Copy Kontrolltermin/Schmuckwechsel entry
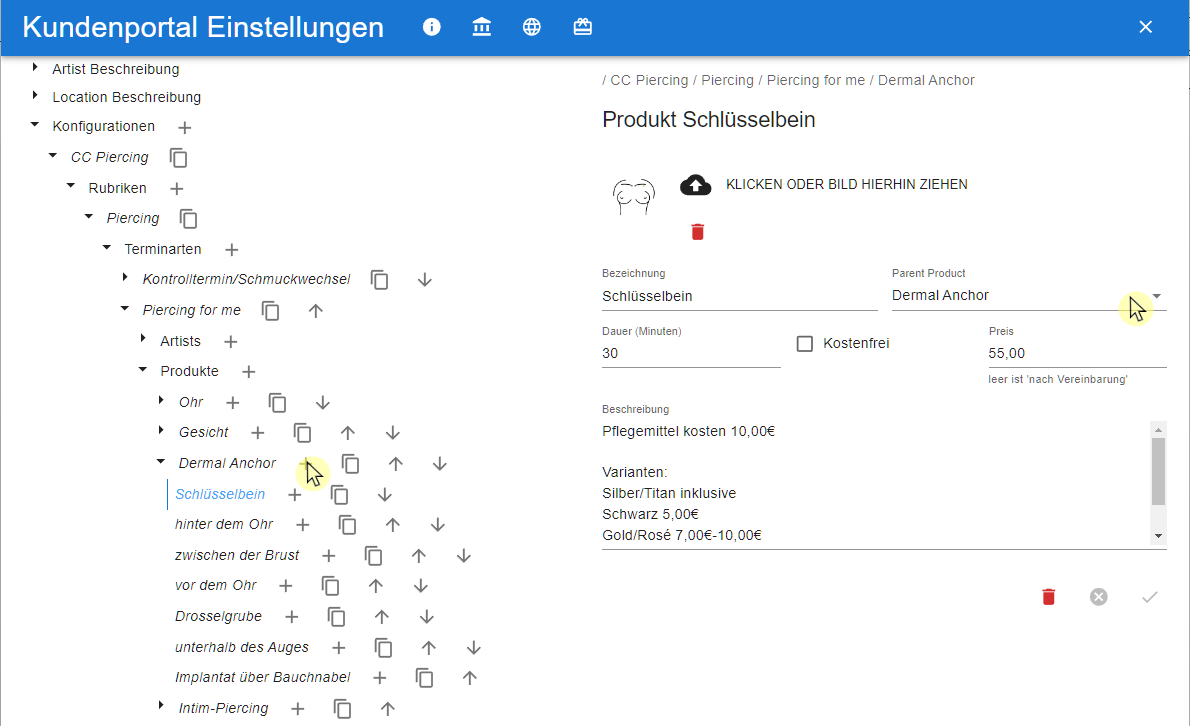 pyautogui.click(x=379, y=280)
